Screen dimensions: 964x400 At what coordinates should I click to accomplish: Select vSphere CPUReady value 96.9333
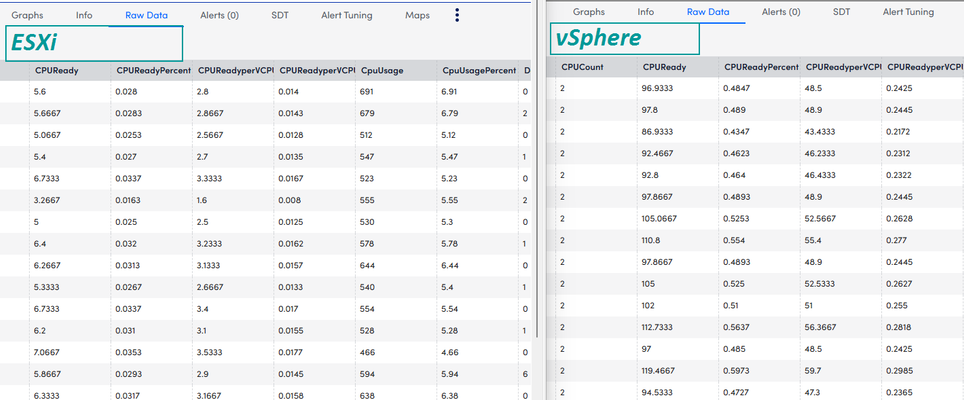click(657, 88)
